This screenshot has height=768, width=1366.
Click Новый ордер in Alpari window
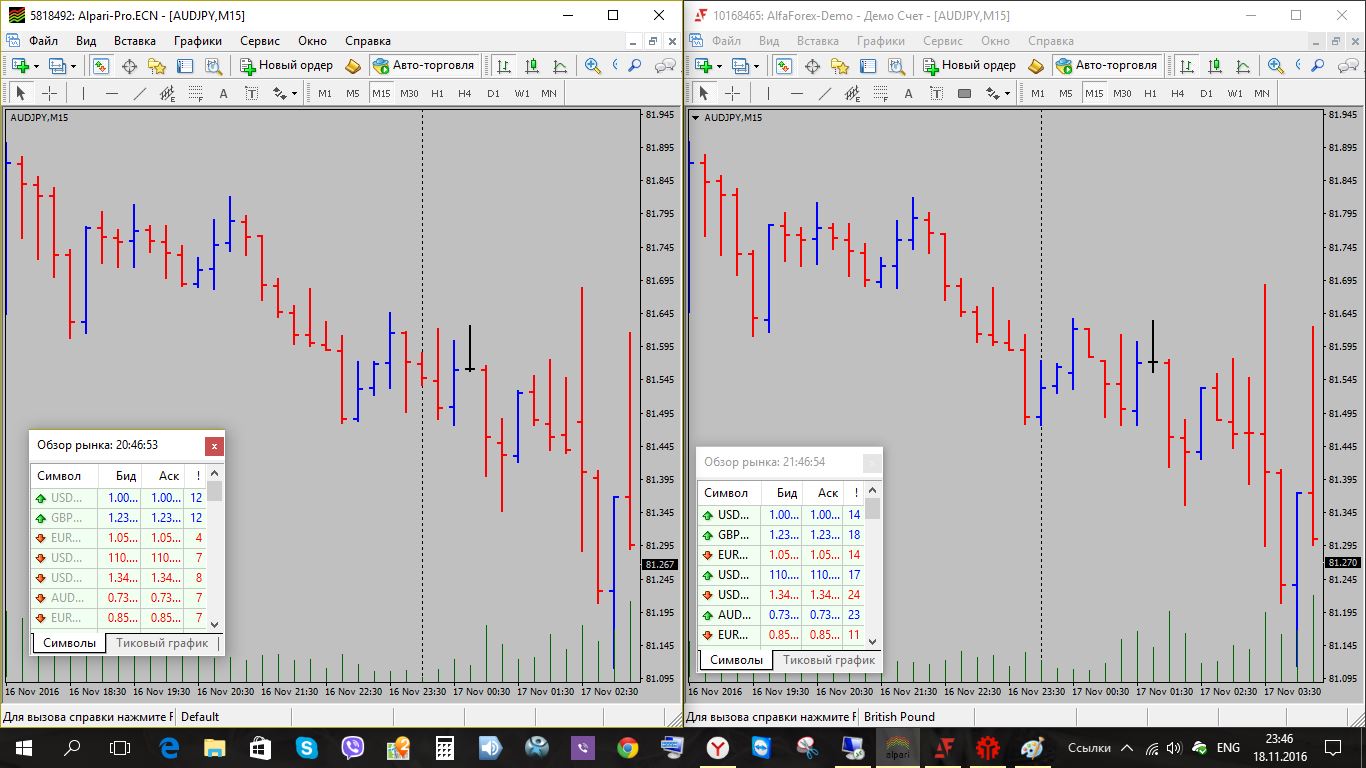286,65
